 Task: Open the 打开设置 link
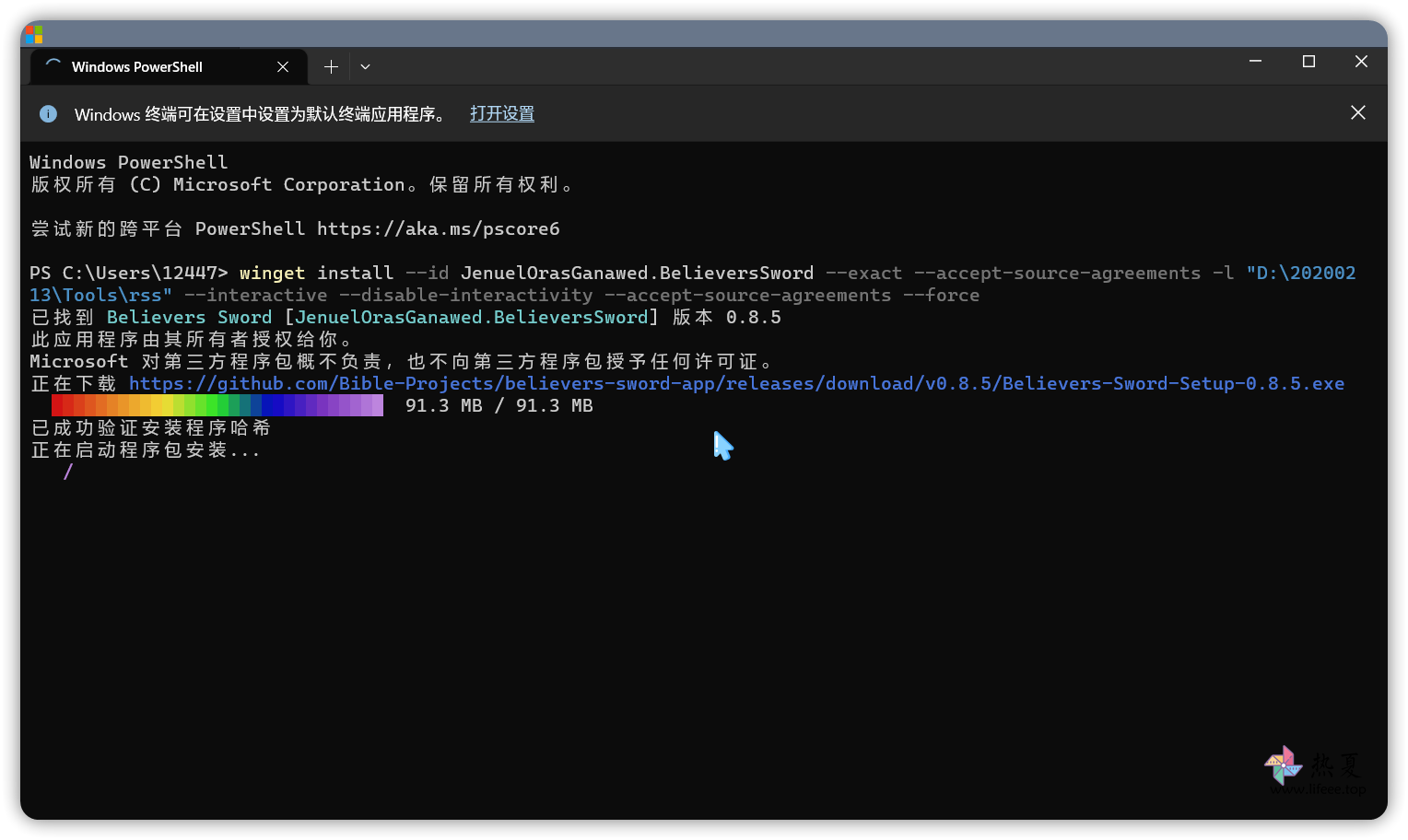click(x=502, y=113)
